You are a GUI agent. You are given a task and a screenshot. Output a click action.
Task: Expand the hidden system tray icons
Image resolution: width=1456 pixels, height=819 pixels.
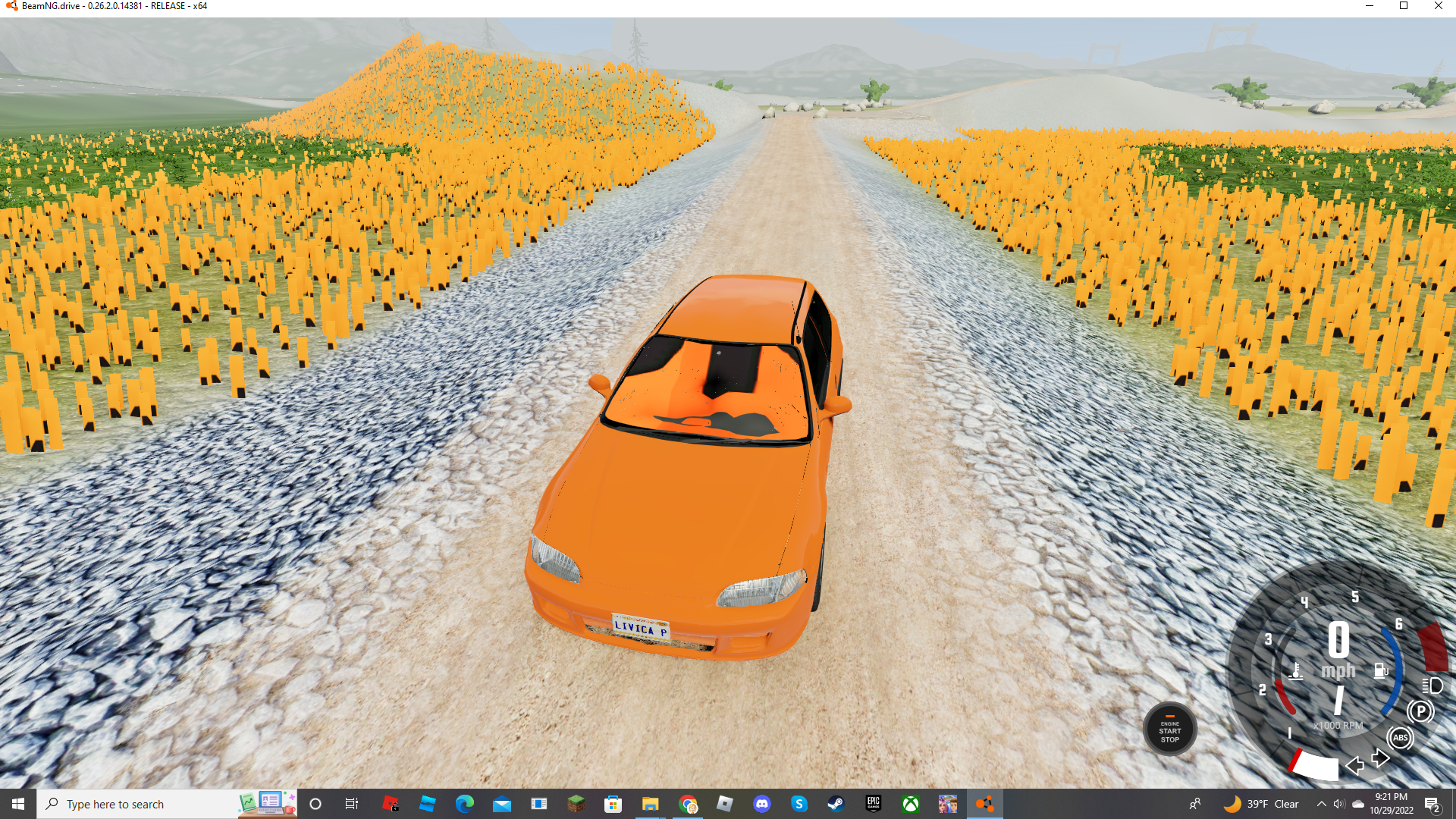pyautogui.click(x=1321, y=804)
